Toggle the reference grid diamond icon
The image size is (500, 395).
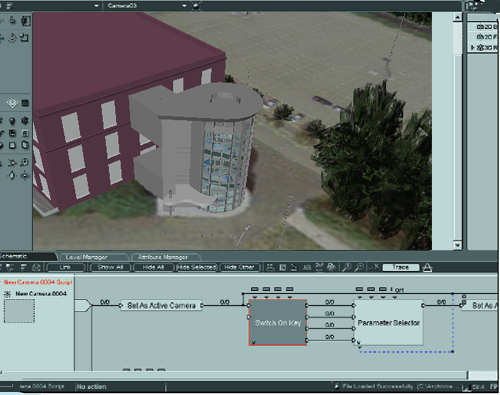coord(12,103)
